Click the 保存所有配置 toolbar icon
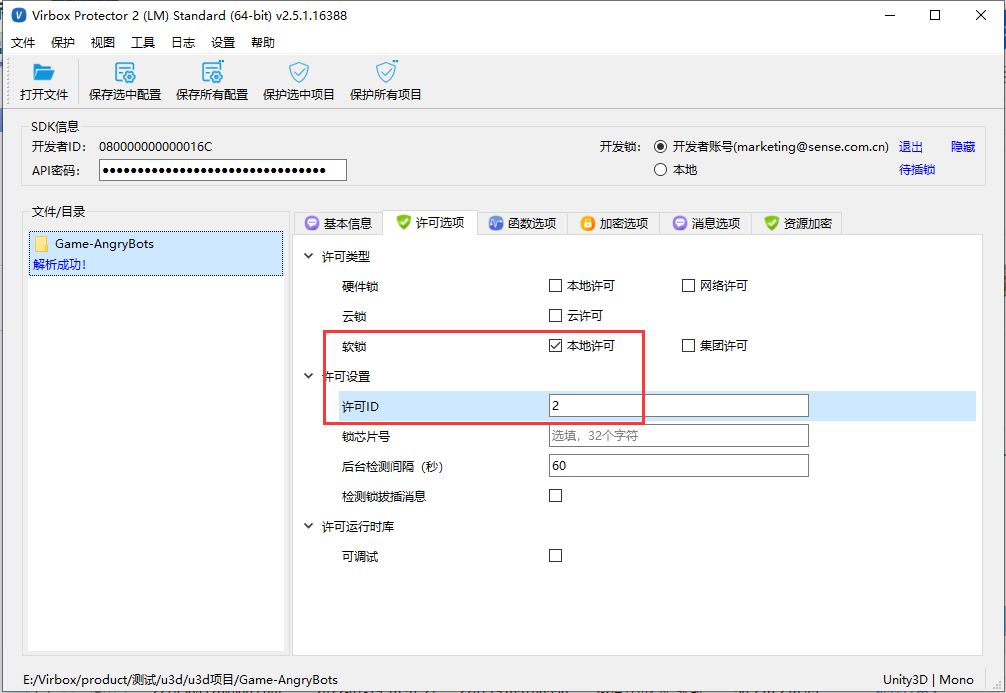This screenshot has height=693, width=1006. [x=212, y=72]
